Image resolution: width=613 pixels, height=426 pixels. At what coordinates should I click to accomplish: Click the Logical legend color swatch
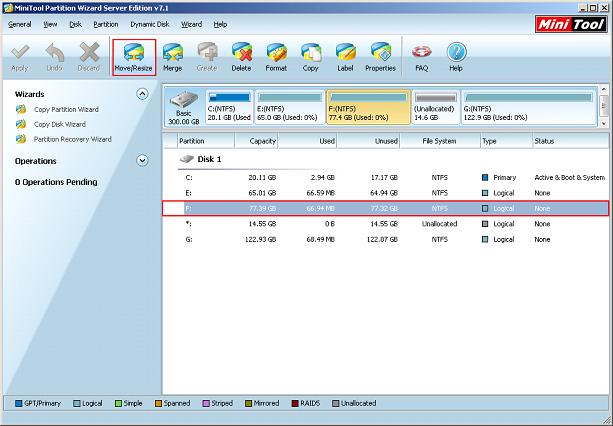[x=77, y=403]
